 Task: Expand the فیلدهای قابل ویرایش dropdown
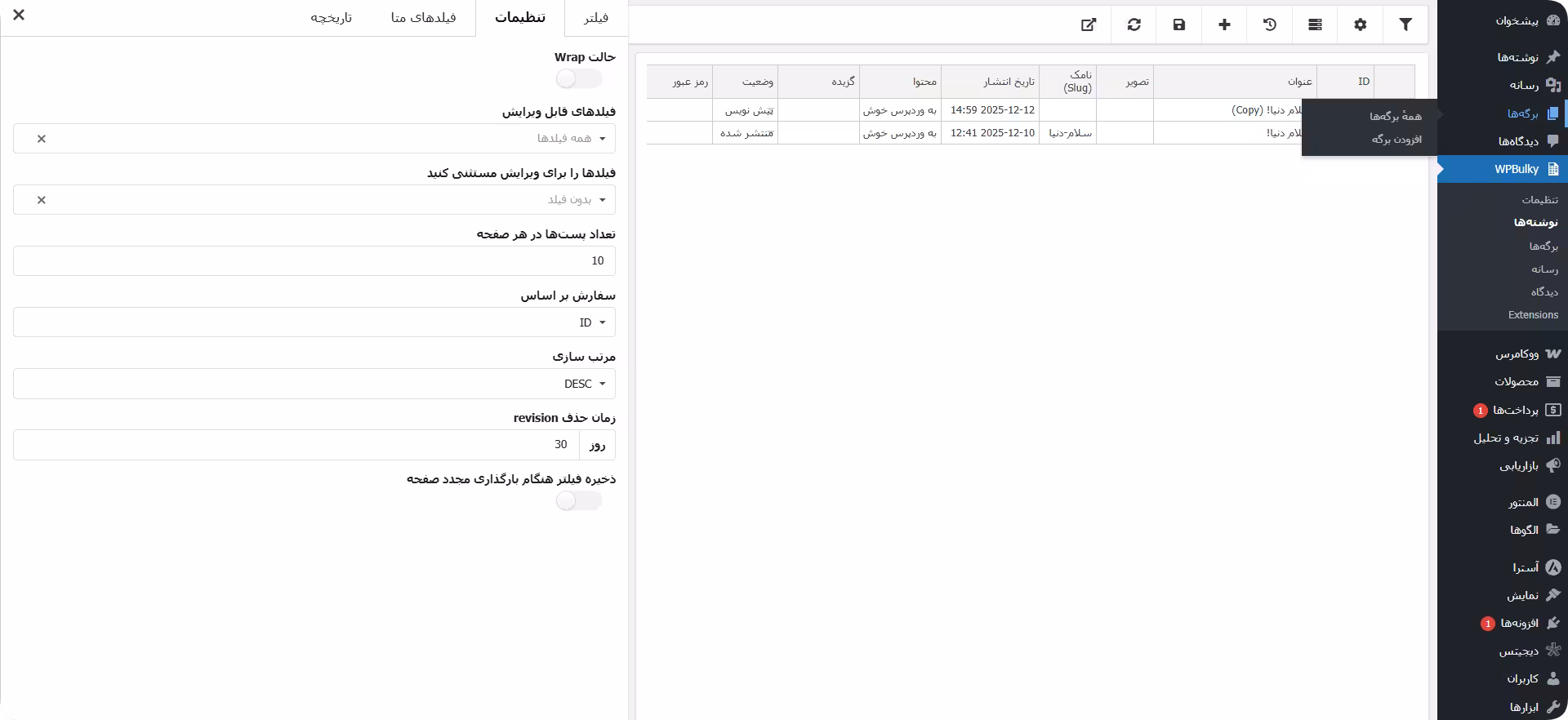click(314, 139)
